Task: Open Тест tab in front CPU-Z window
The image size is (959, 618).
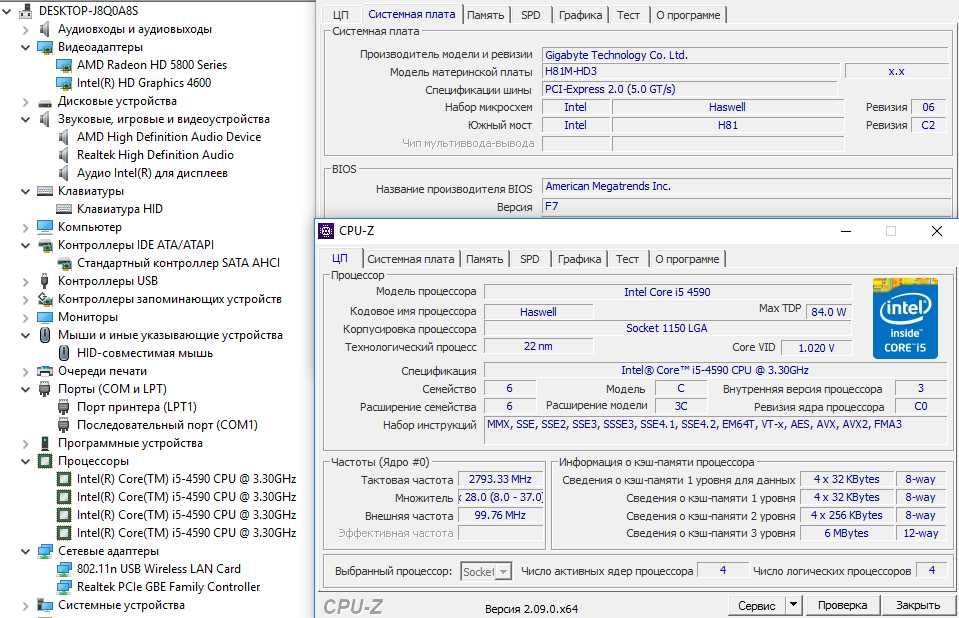Action: coord(627,259)
